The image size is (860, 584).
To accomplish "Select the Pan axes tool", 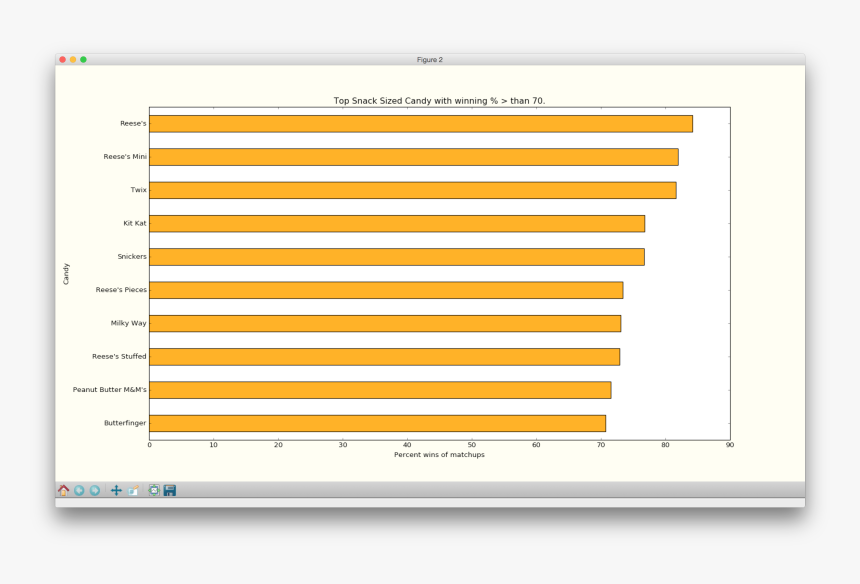I will pyautogui.click(x=116, y=490).
